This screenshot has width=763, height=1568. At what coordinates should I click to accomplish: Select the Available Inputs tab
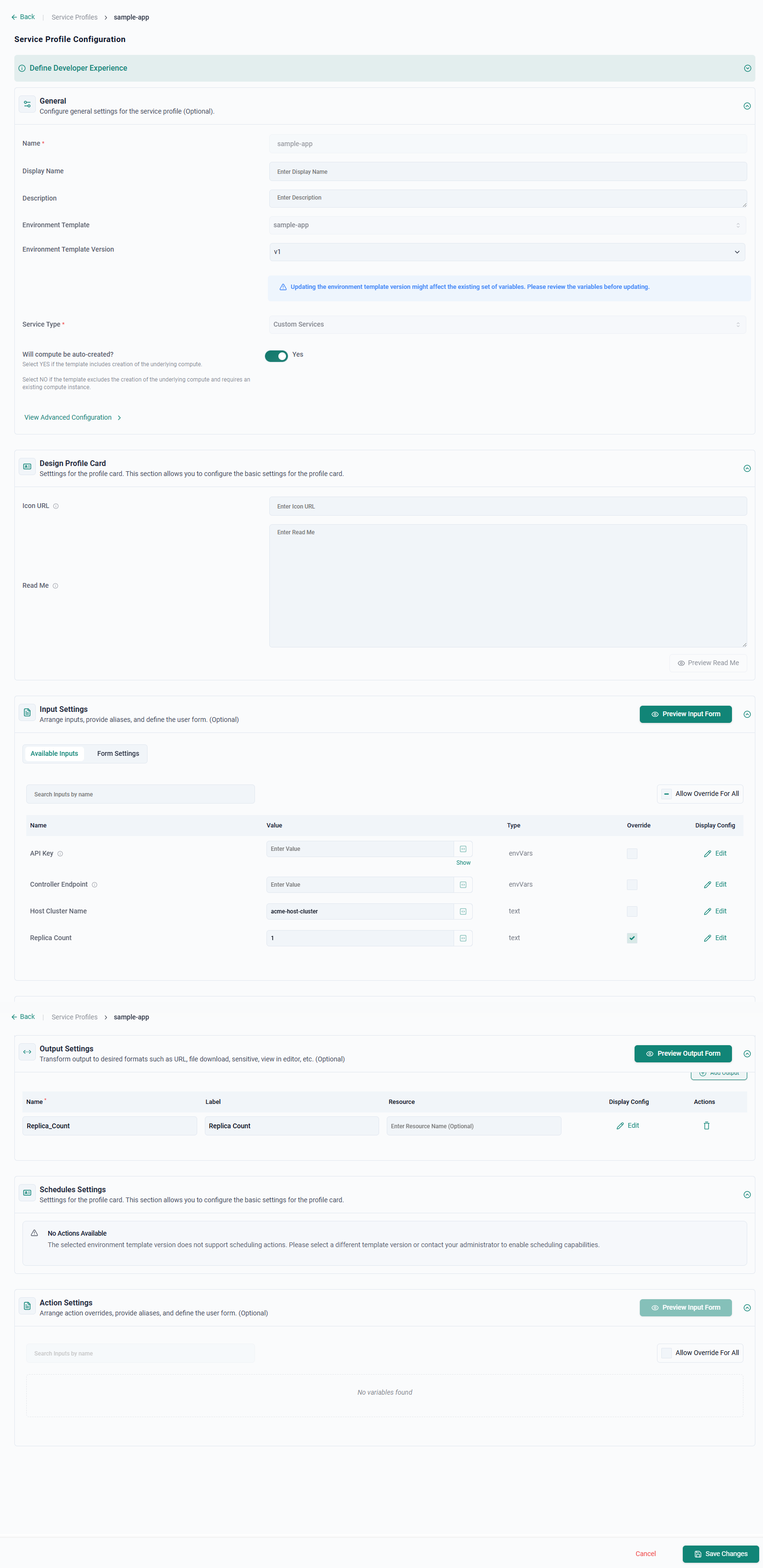tap(54, 753)
